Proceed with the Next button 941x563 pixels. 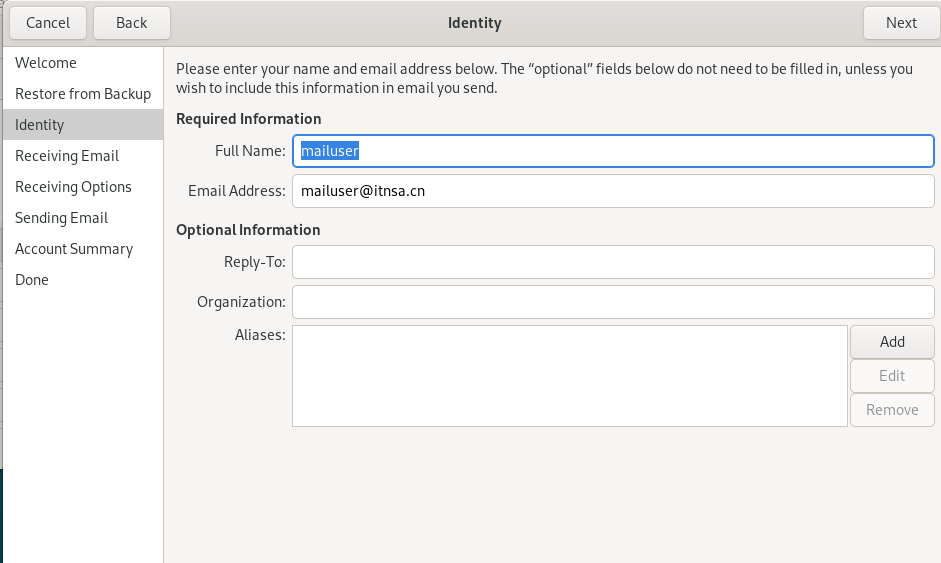pos(901,23)
